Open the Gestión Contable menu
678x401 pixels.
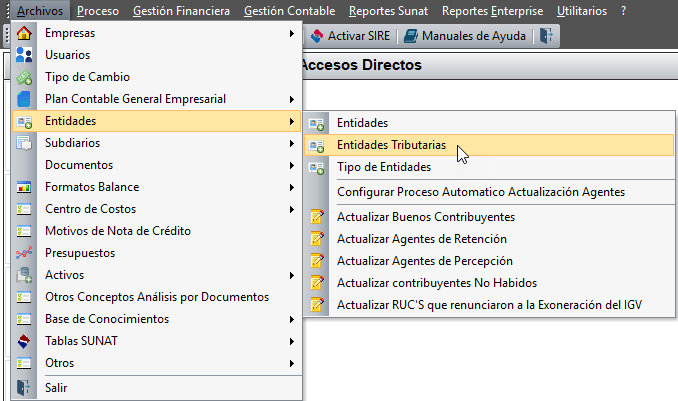[x=289, y=11]
